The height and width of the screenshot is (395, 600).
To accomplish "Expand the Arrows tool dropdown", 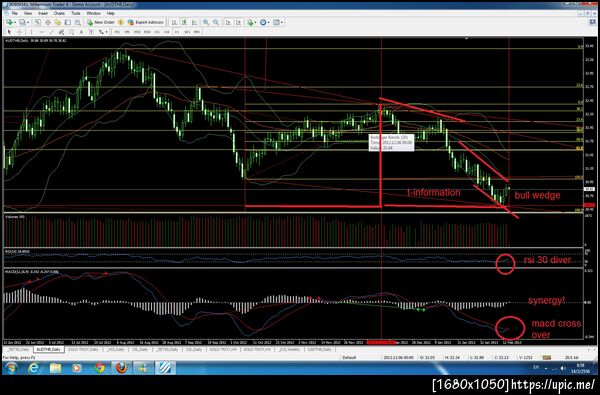I will click(106, 32).
